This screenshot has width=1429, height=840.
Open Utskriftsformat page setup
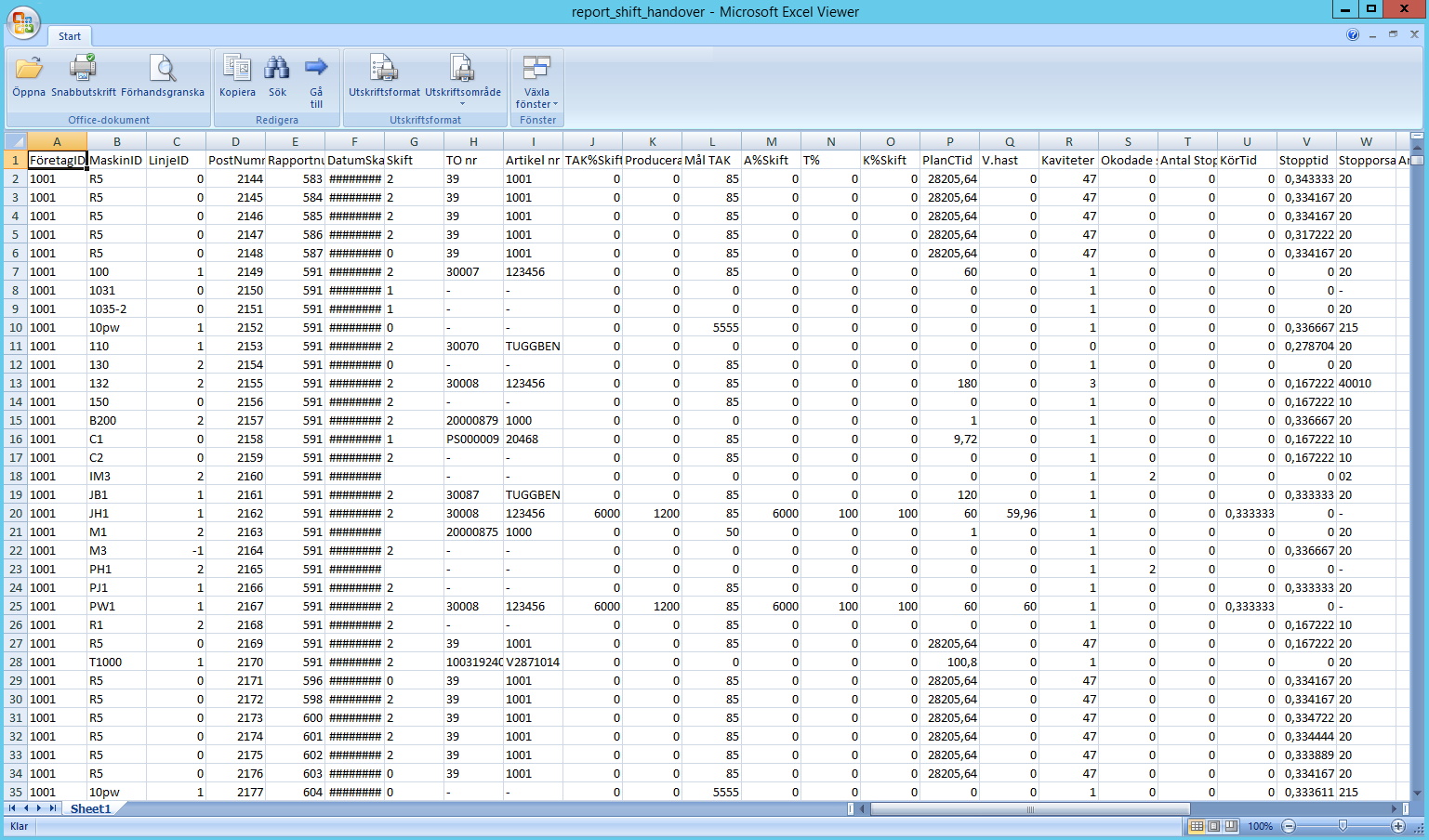(384, 75)
